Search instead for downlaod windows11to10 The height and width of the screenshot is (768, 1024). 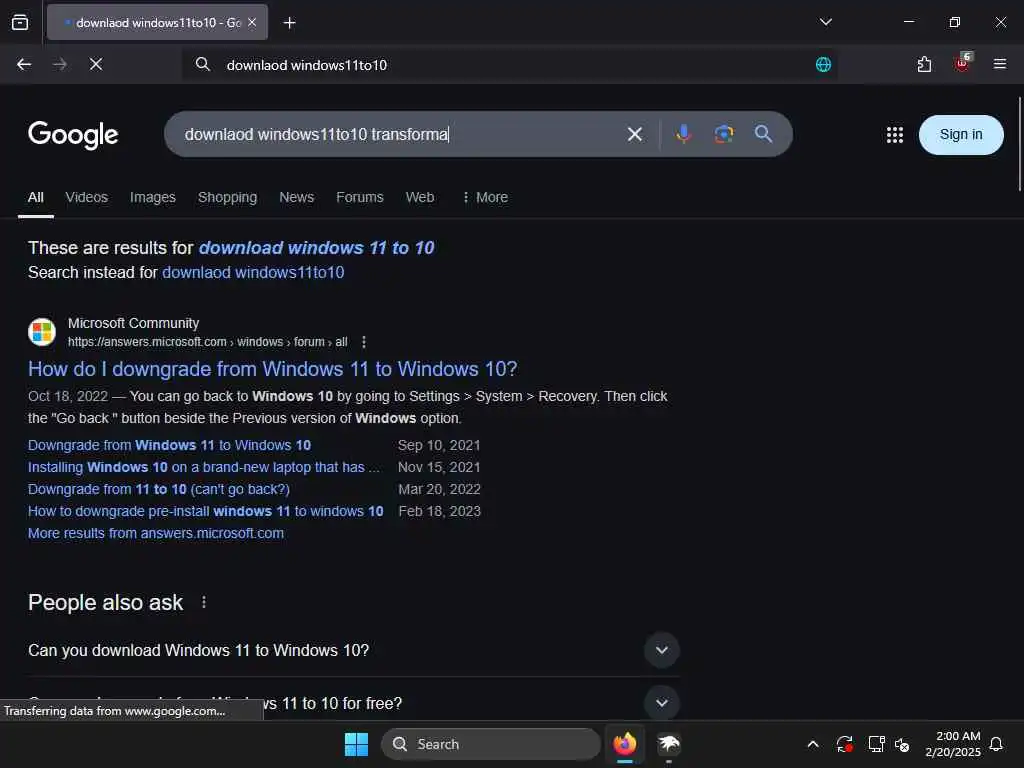pos(253,272)
